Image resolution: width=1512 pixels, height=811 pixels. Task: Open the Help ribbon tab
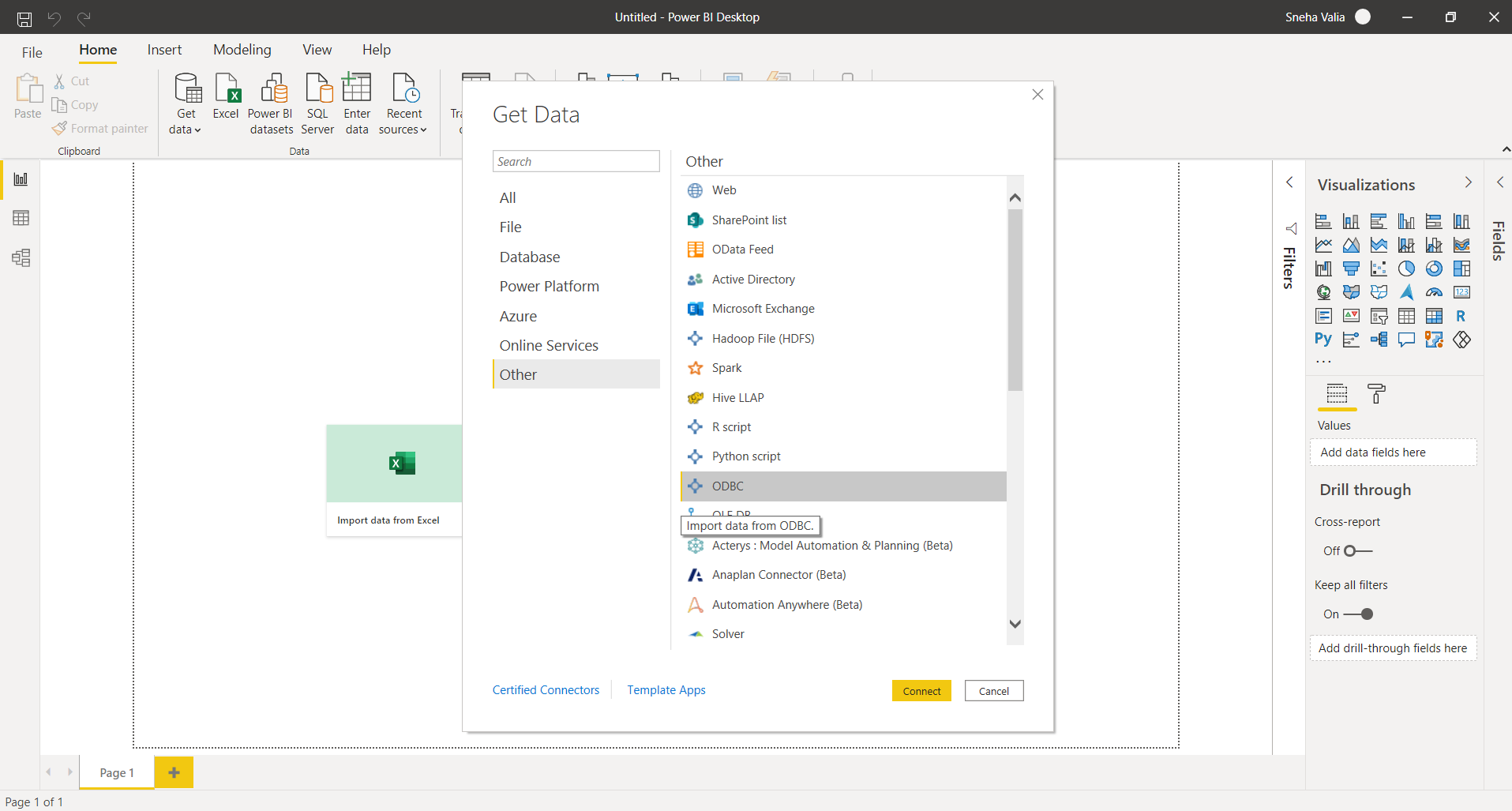[x=377, y=50]
